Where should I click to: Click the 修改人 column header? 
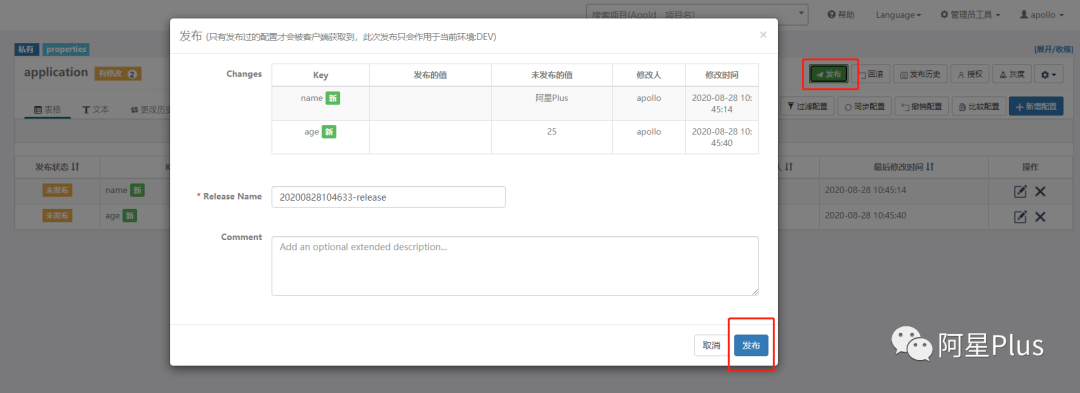point(649,75)
